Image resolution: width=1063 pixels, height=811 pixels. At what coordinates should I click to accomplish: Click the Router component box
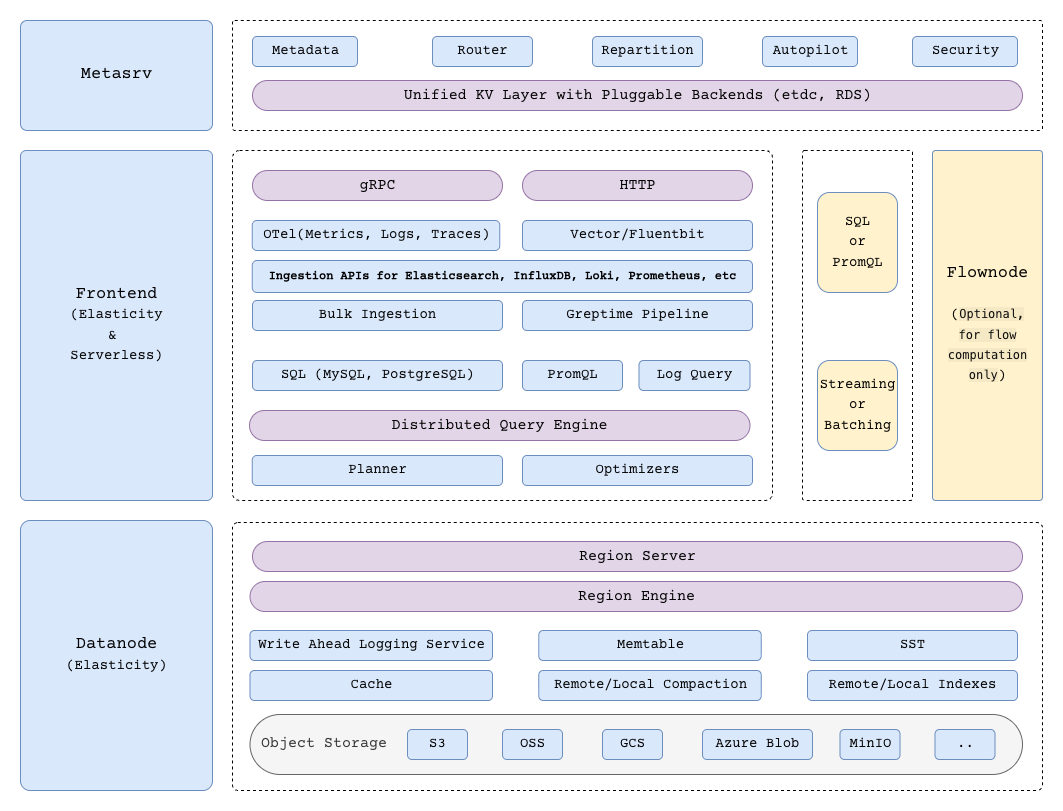482,51
